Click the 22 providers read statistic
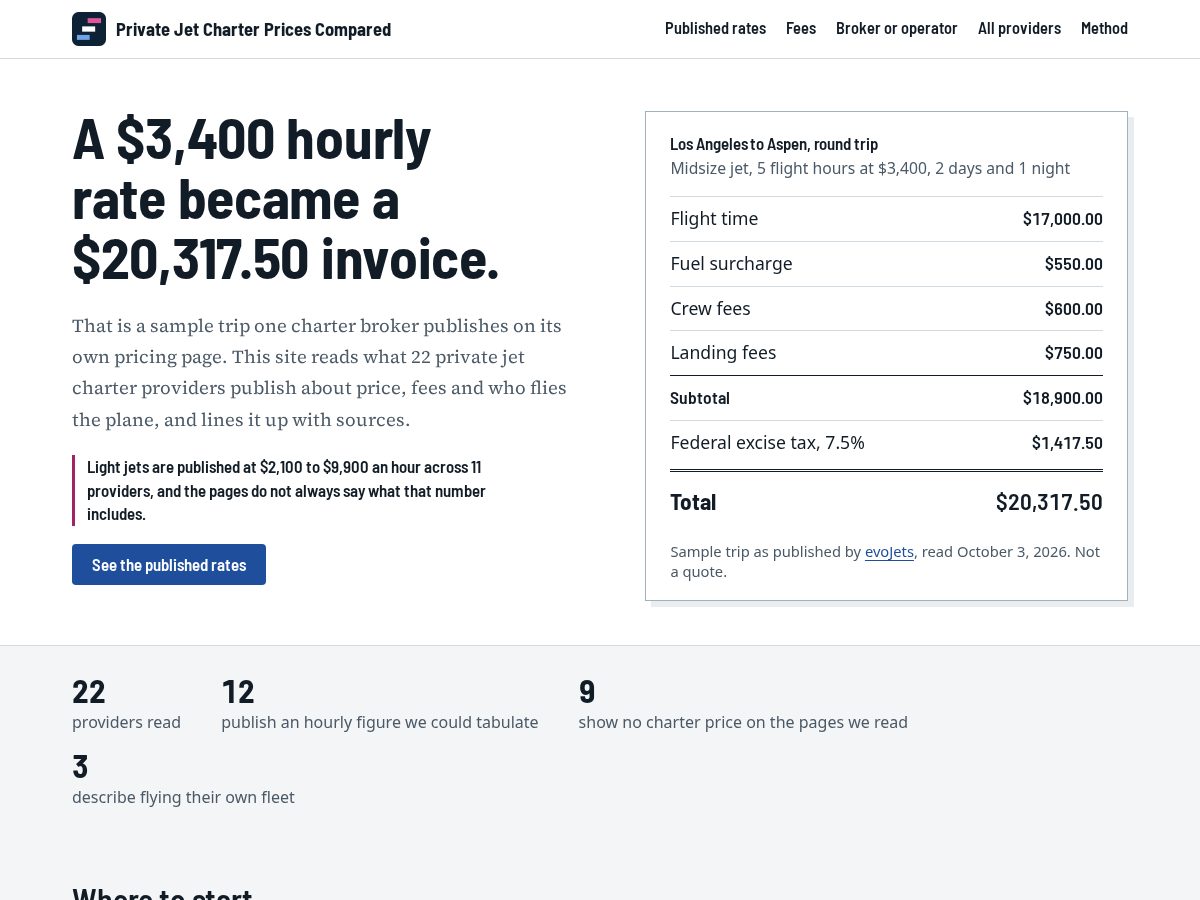1200x900 pixels. tap(126, 704)
